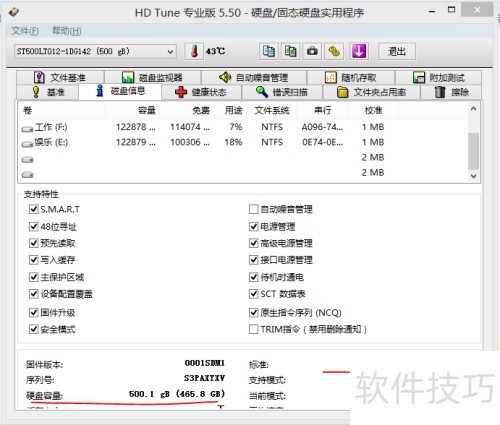The image size is (500, 425).
Task: Click the HD Tune app icon in title bar
Action: [14, 12]
